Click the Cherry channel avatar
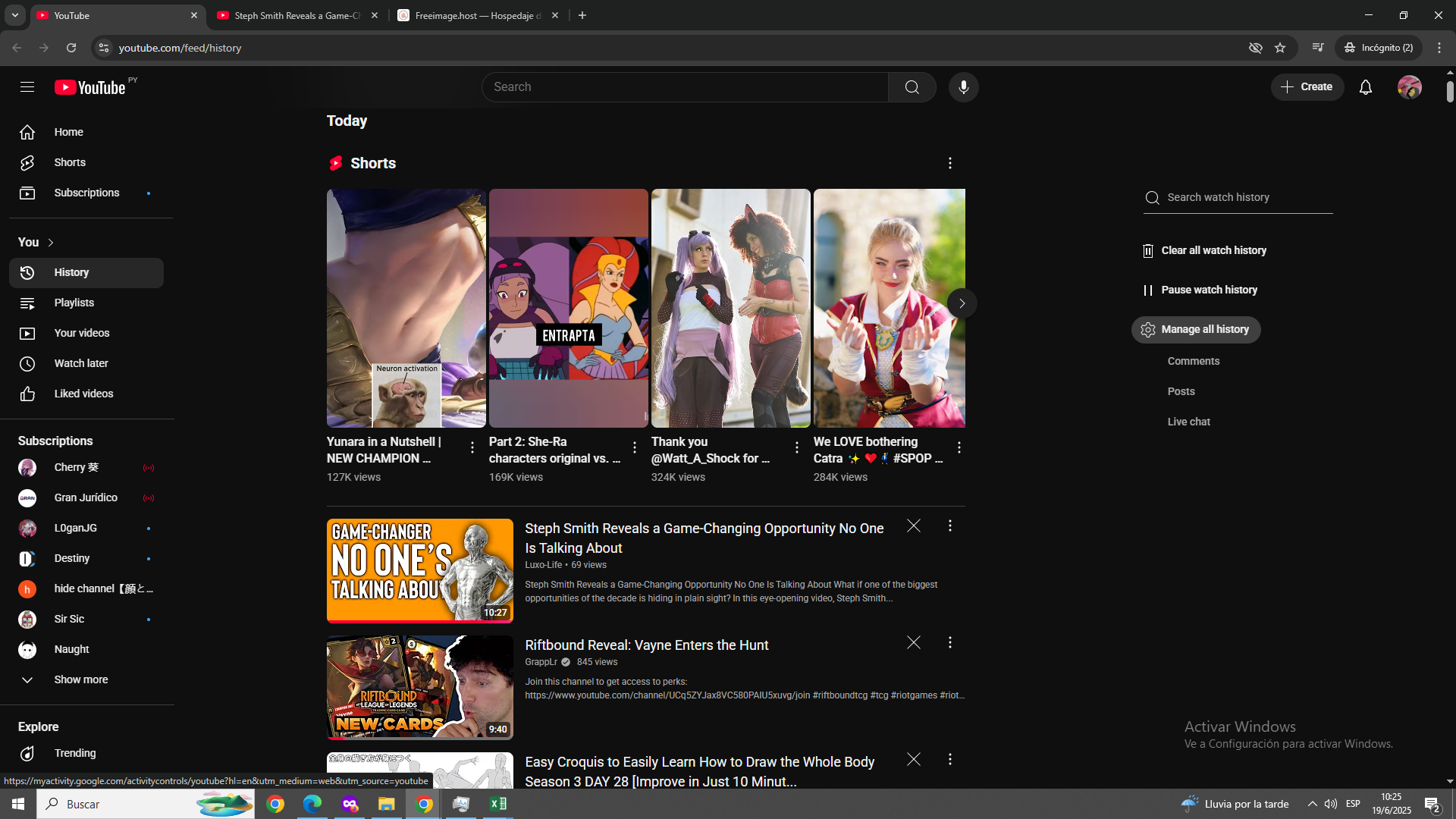The image size is (1456, 819). tap(27, 468)
